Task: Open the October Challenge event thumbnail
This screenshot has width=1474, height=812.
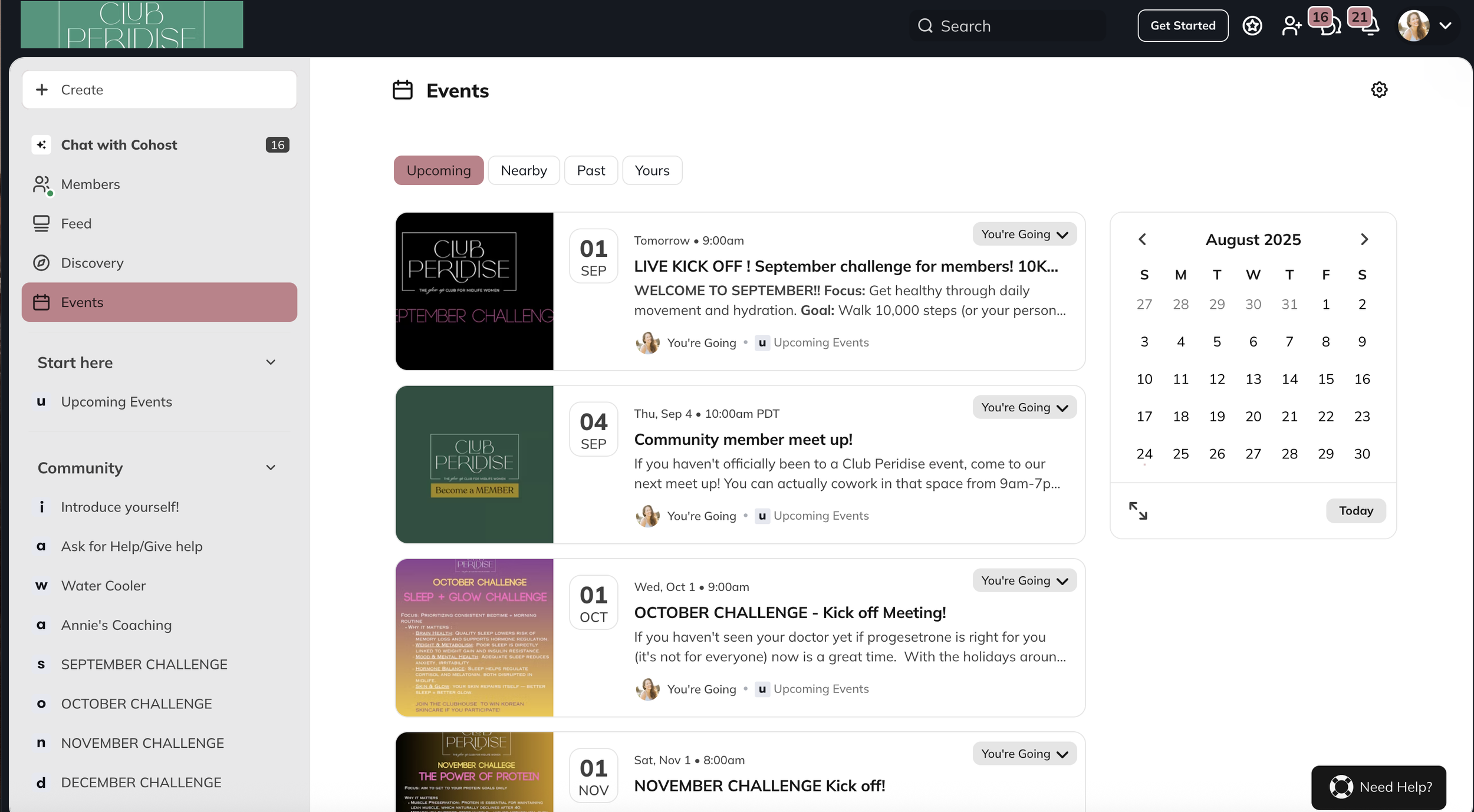Action: point(474,638)
